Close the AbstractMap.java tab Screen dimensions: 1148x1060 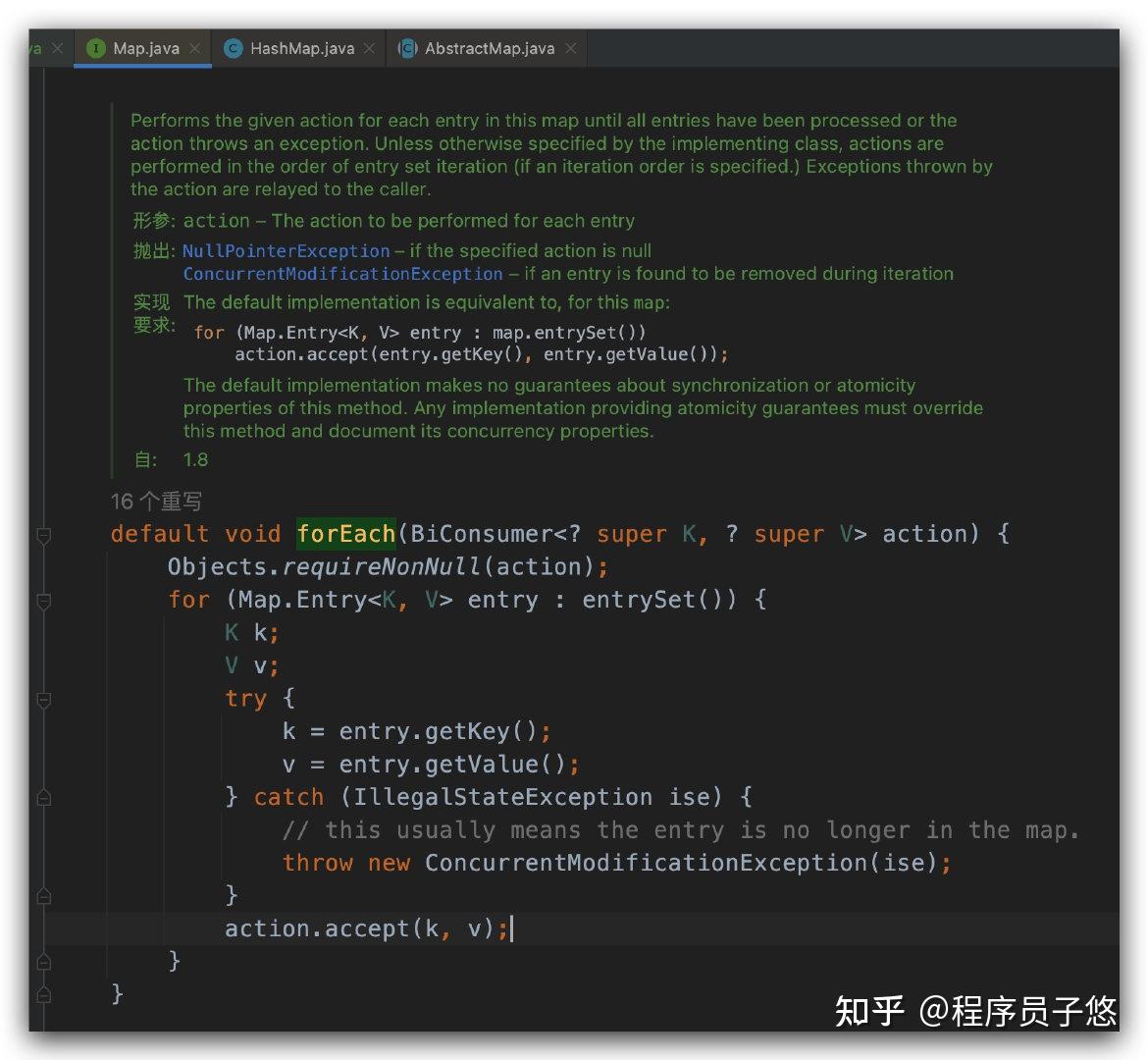571,48
